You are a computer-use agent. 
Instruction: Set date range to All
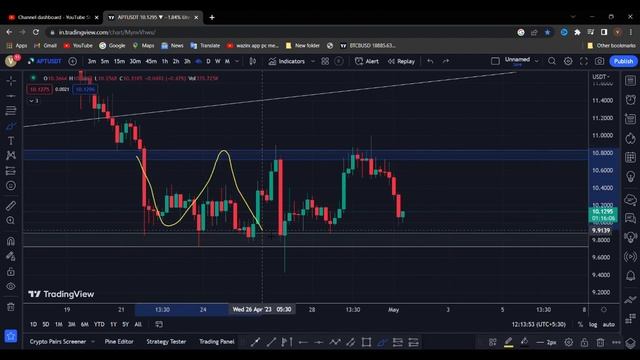(138, 324)
